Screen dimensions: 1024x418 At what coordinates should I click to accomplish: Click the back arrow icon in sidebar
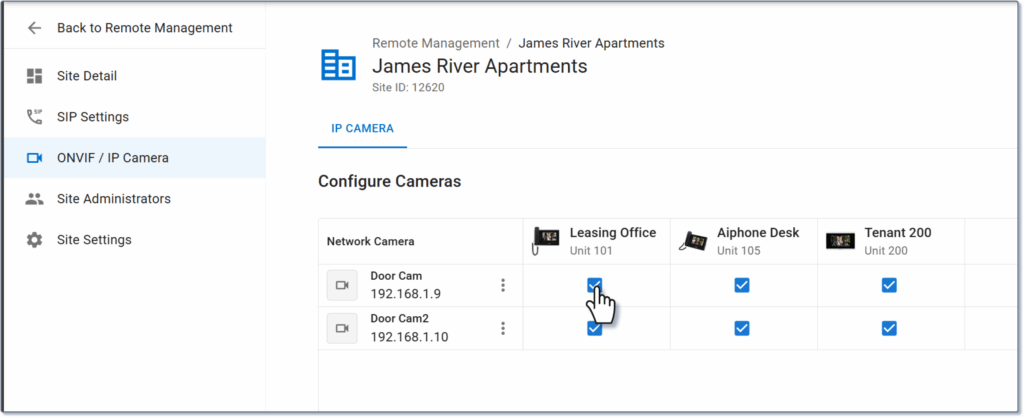[x=35, y=28]
